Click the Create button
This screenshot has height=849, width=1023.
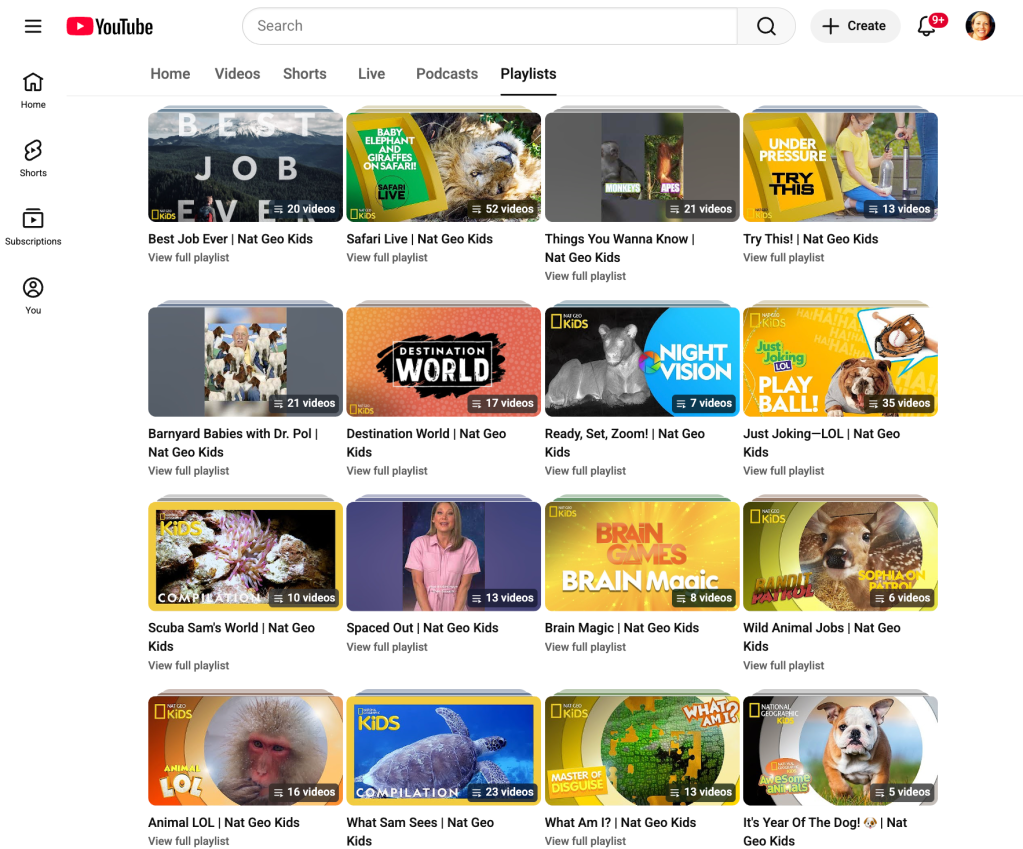click(855, 26)
